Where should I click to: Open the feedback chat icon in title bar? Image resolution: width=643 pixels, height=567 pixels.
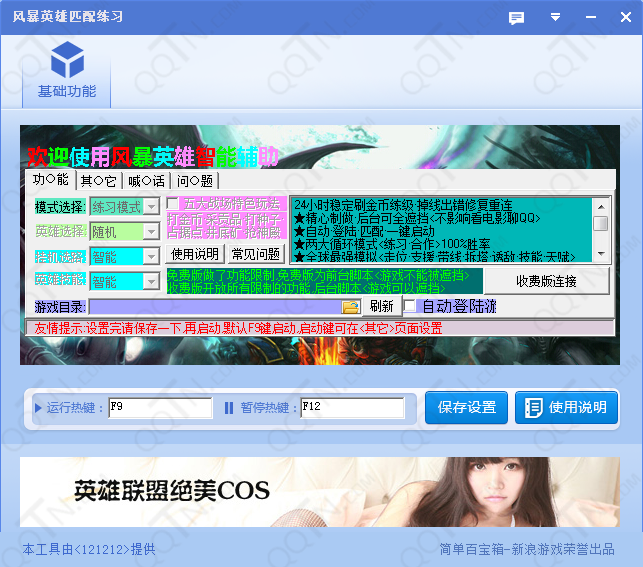click(x=516, y=18)
